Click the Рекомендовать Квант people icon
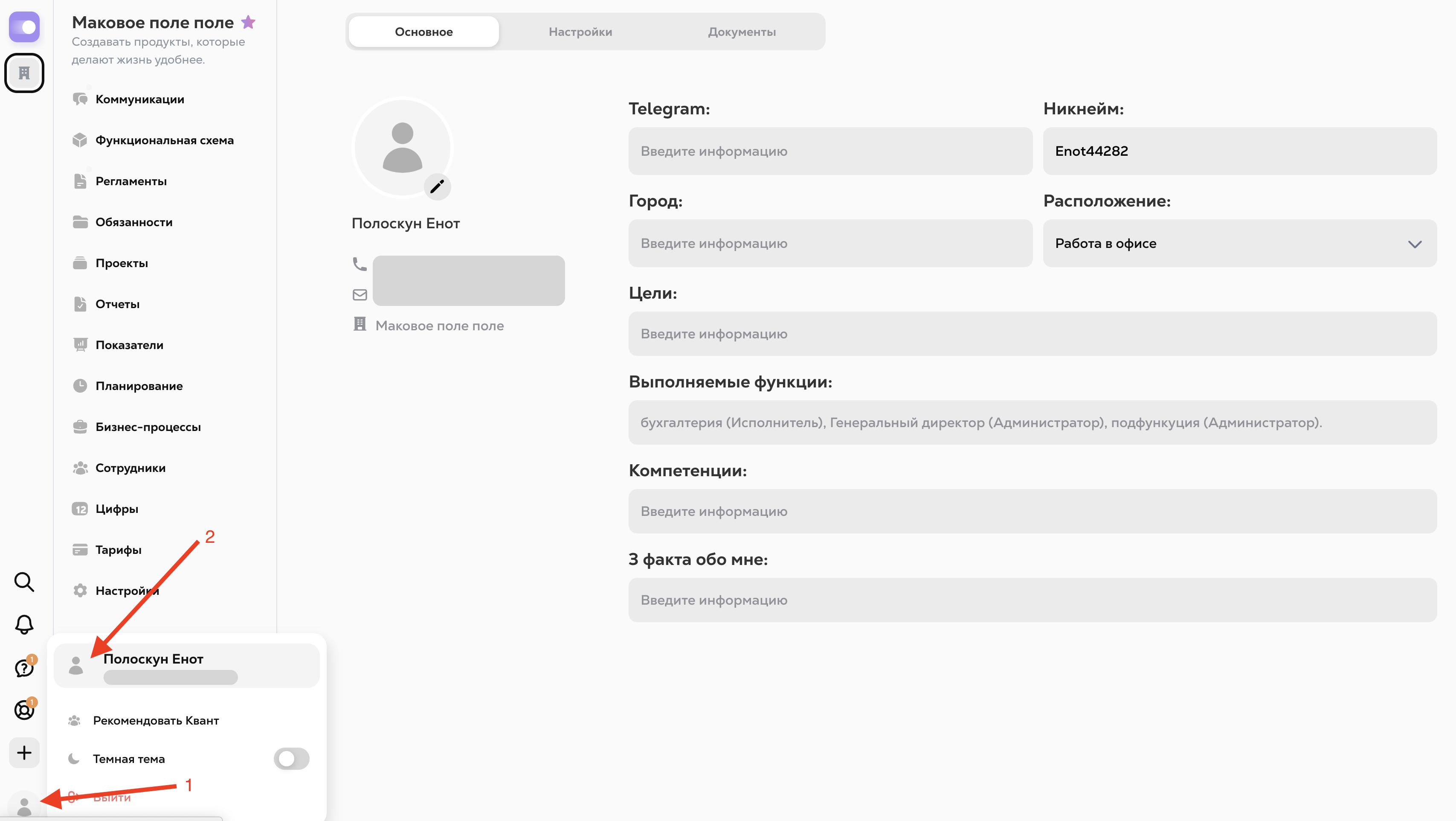The image size is (1456, 821). [74, 720]
